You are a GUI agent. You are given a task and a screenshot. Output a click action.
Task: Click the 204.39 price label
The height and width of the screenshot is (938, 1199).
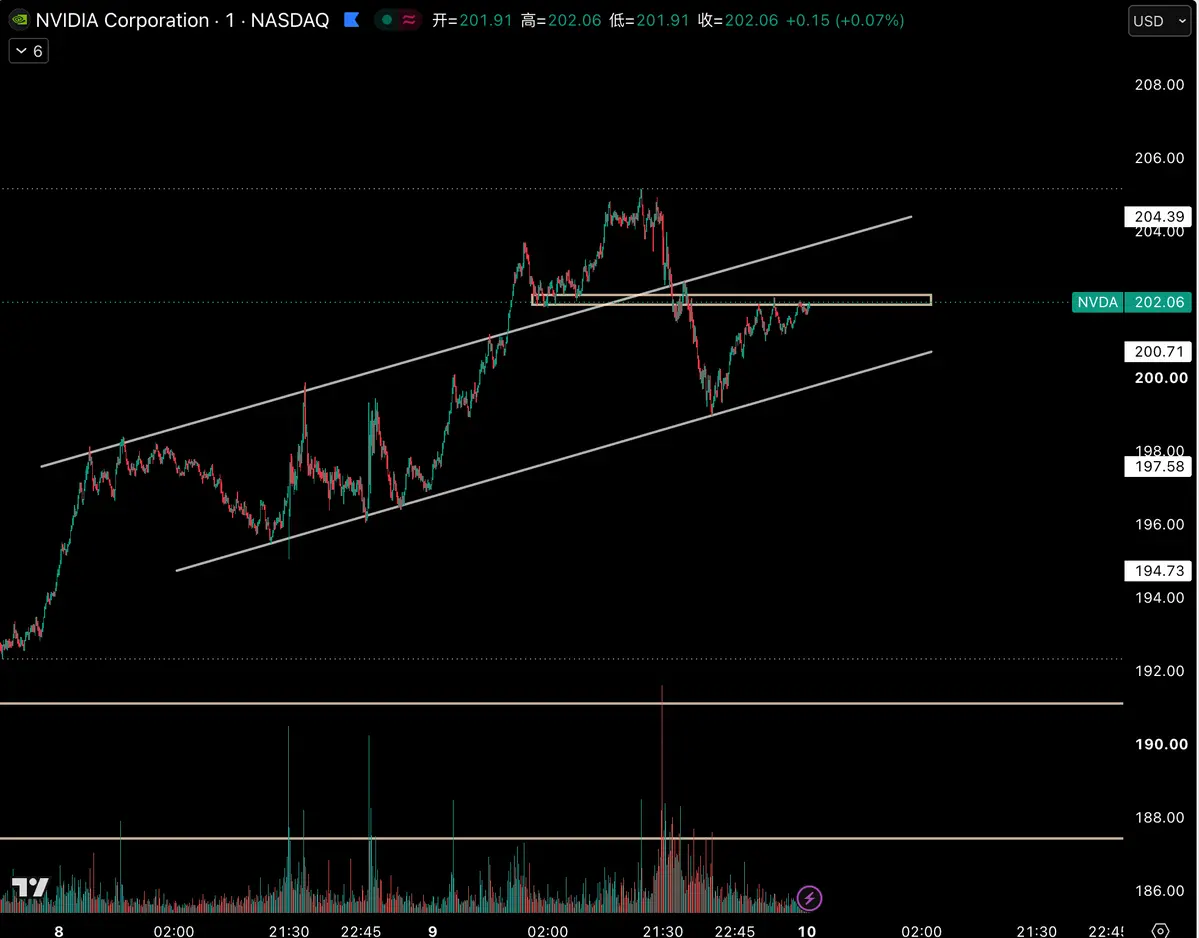(1158, 217)
